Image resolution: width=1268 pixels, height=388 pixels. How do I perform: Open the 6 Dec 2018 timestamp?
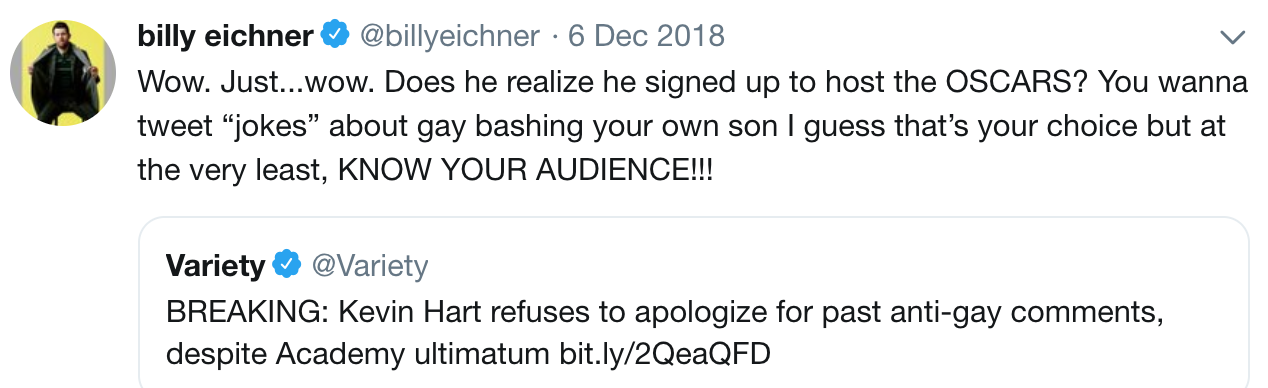(646, 36)
